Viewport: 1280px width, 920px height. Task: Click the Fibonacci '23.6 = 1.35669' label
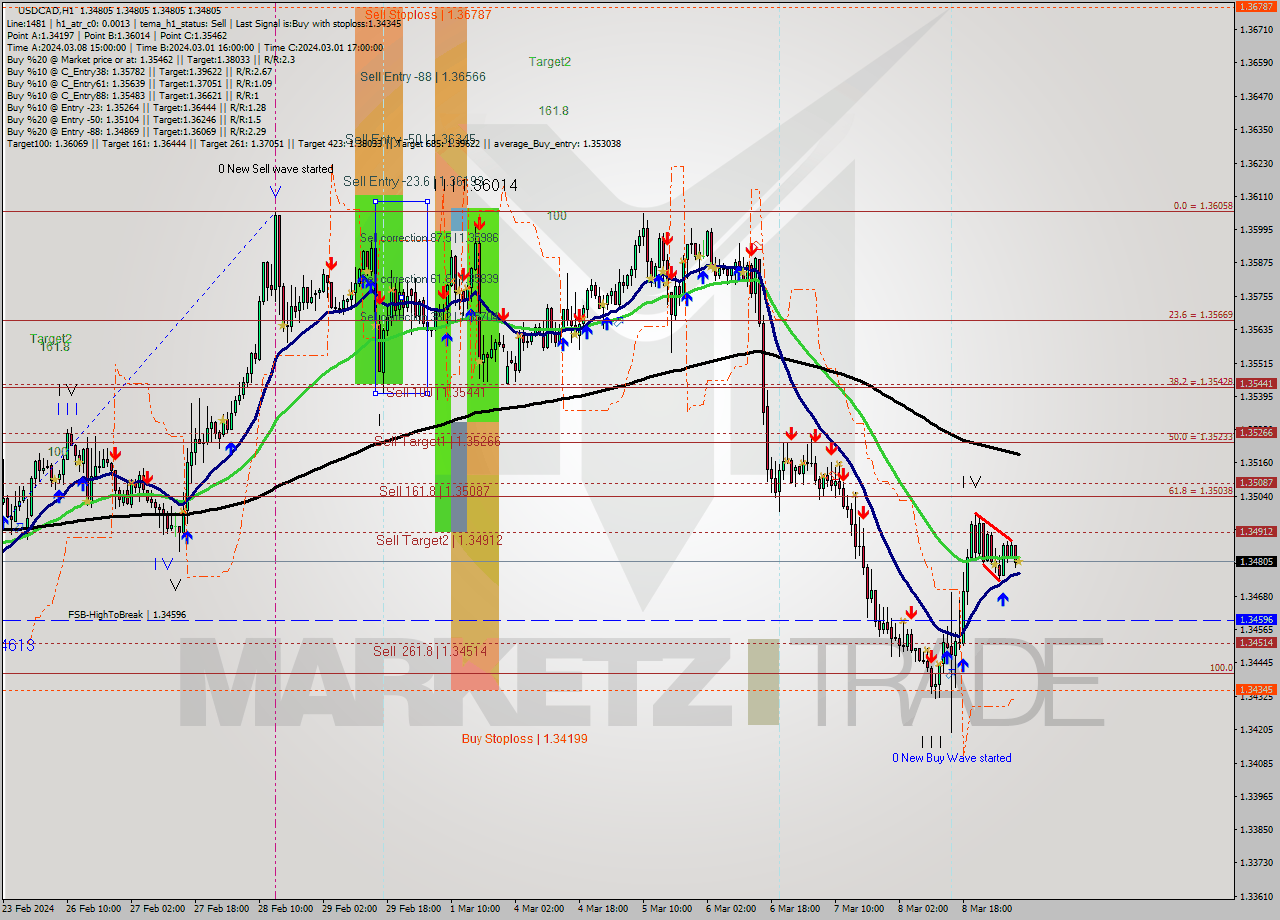click(1201, 314)
